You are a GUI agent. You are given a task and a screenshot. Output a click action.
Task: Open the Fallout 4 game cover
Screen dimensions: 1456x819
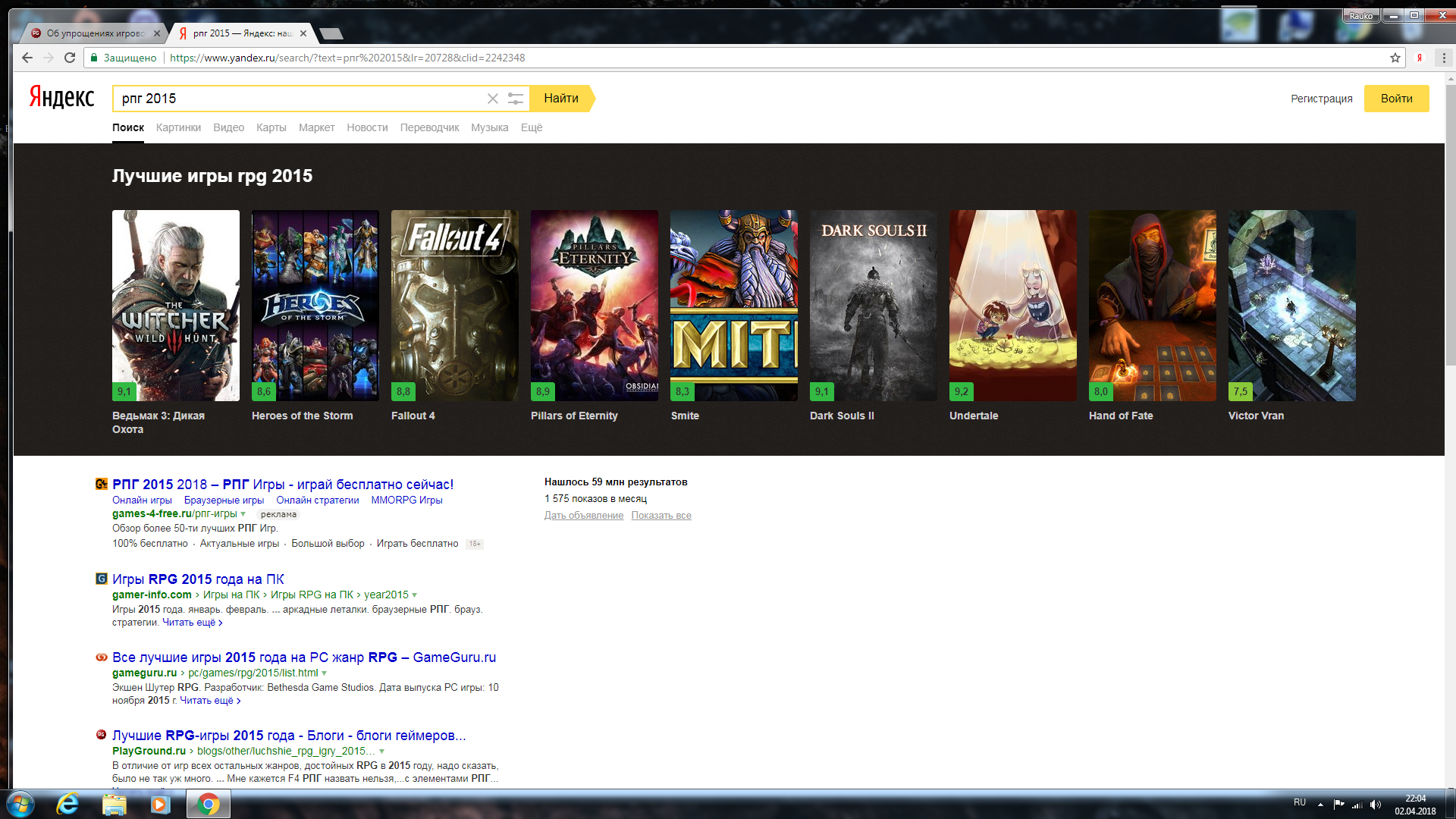point(454,305)
